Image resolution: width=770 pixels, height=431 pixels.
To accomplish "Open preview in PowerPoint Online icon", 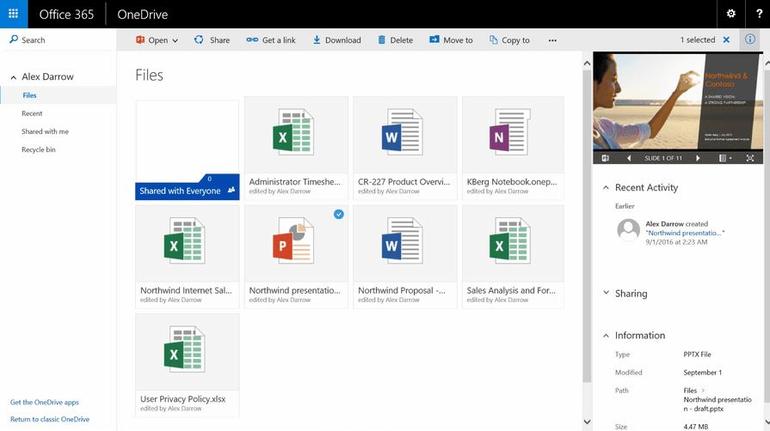I will tap(605, 158).
